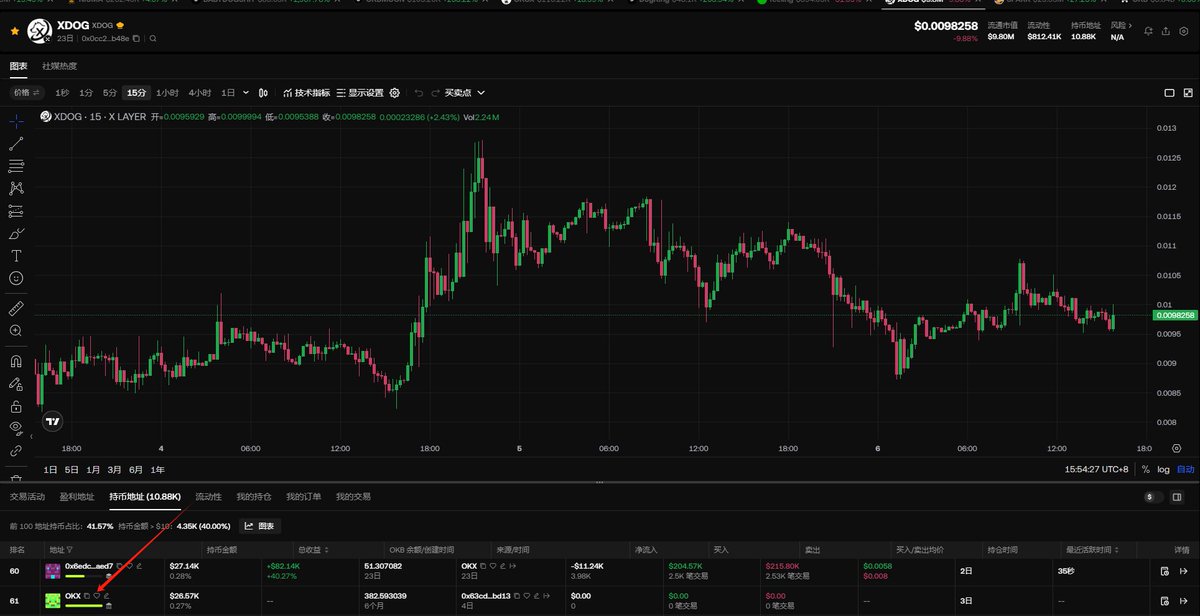Toggle stay-in-drawing-mode lock pencil
The image size is (1200, 616).
tap(16, 383)
